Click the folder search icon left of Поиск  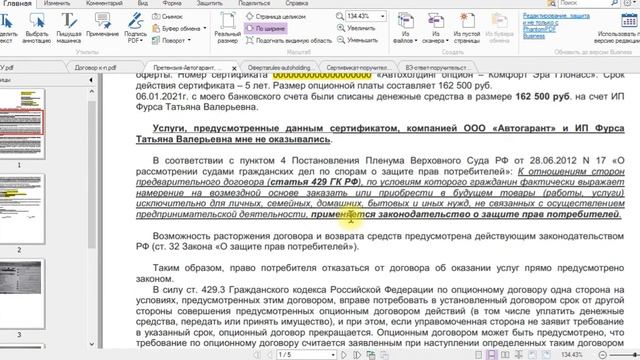551,3
